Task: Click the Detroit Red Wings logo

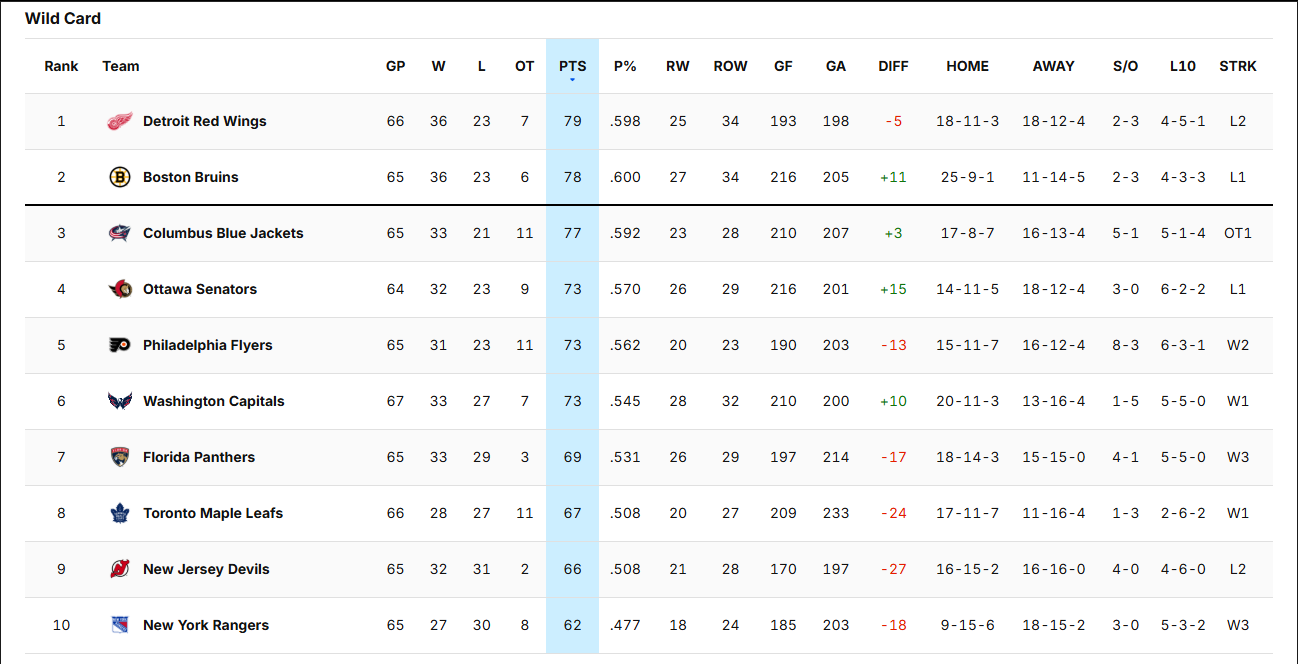Action: (120, 121)
